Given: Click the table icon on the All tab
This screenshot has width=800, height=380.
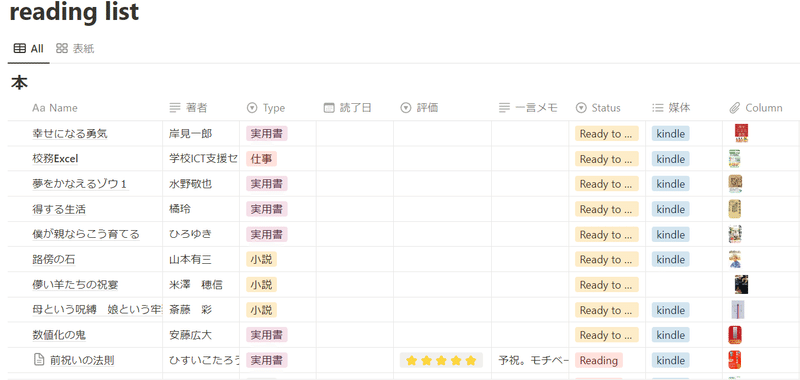Looking at the screenshot, I should (19, 49).
